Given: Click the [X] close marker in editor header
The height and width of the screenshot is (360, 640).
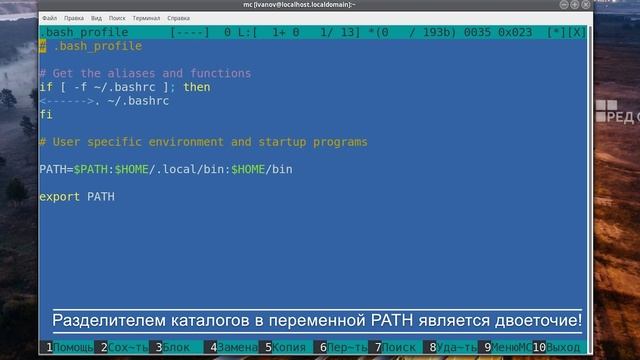Looking at the screenshot, I should tap(577, 32).
